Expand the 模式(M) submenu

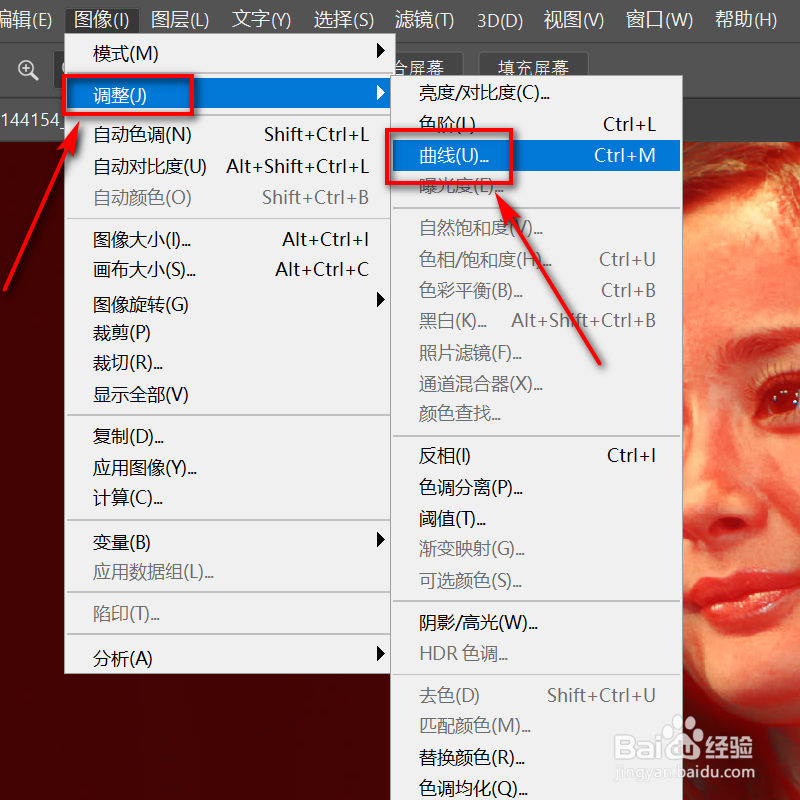(x=228, y=53)
